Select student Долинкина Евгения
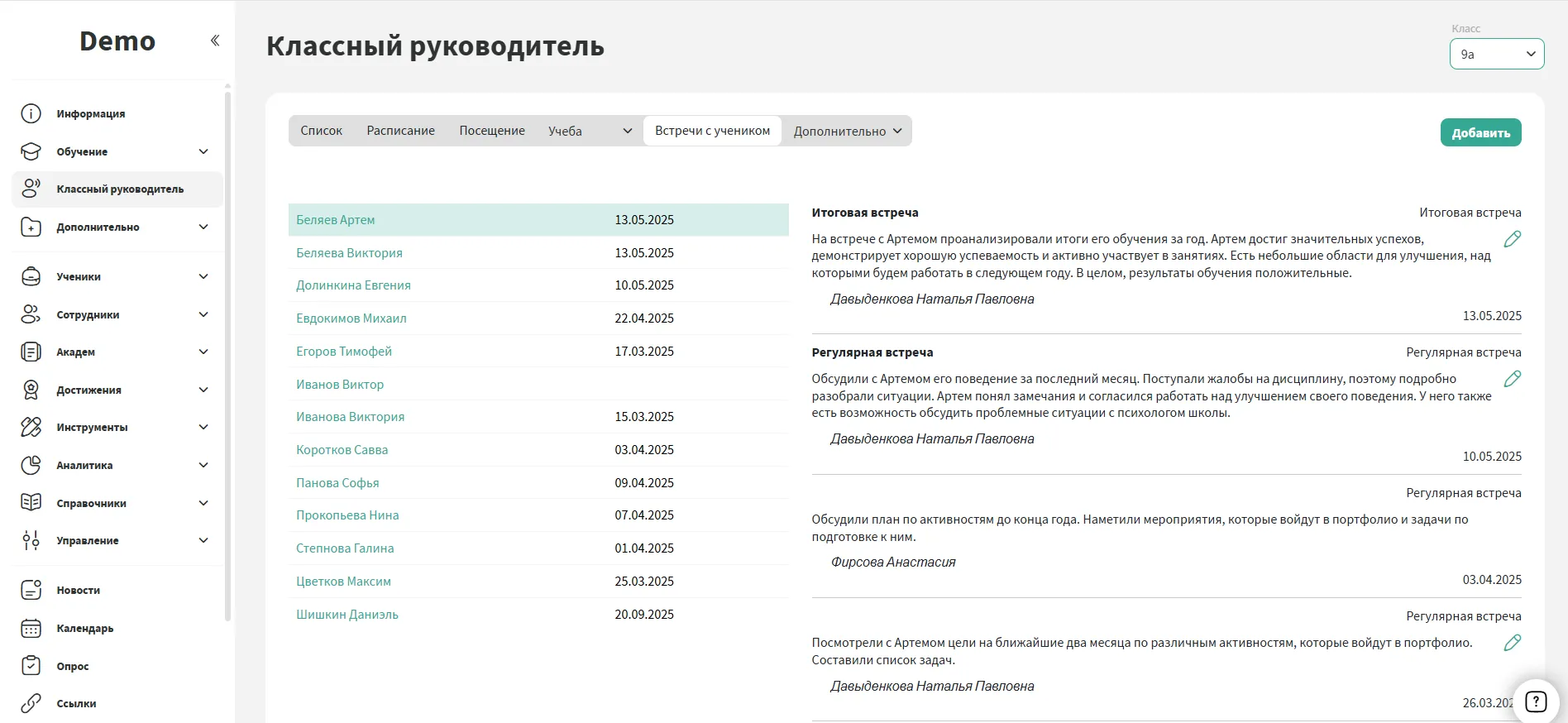The width and height of the screenshot is (1568, 723). pyautogui.click(x=353, y=285)
